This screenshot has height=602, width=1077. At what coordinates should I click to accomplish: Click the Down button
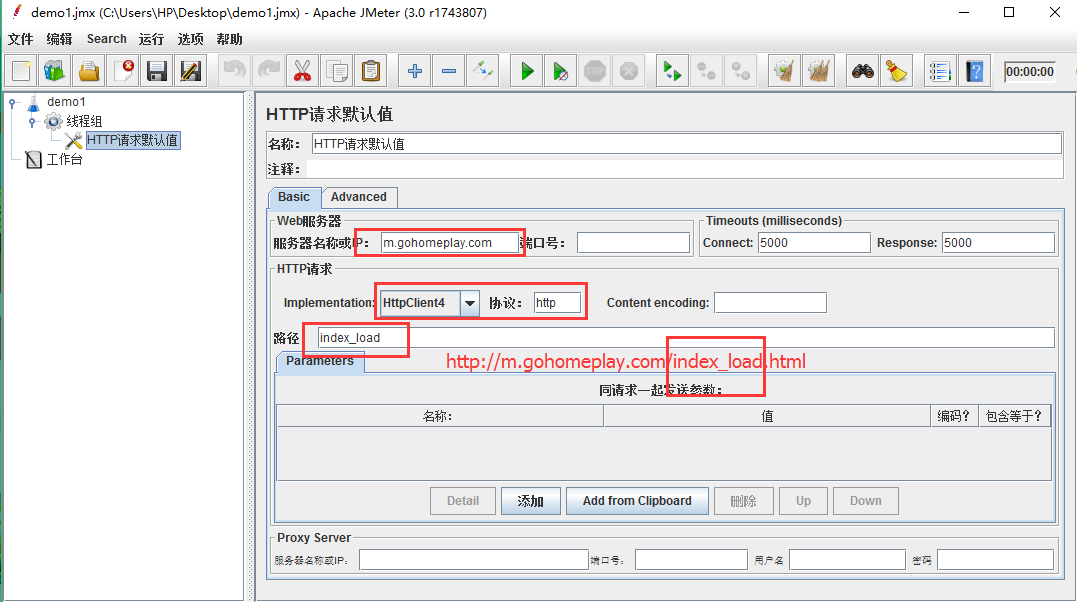(x=865, y=501)
